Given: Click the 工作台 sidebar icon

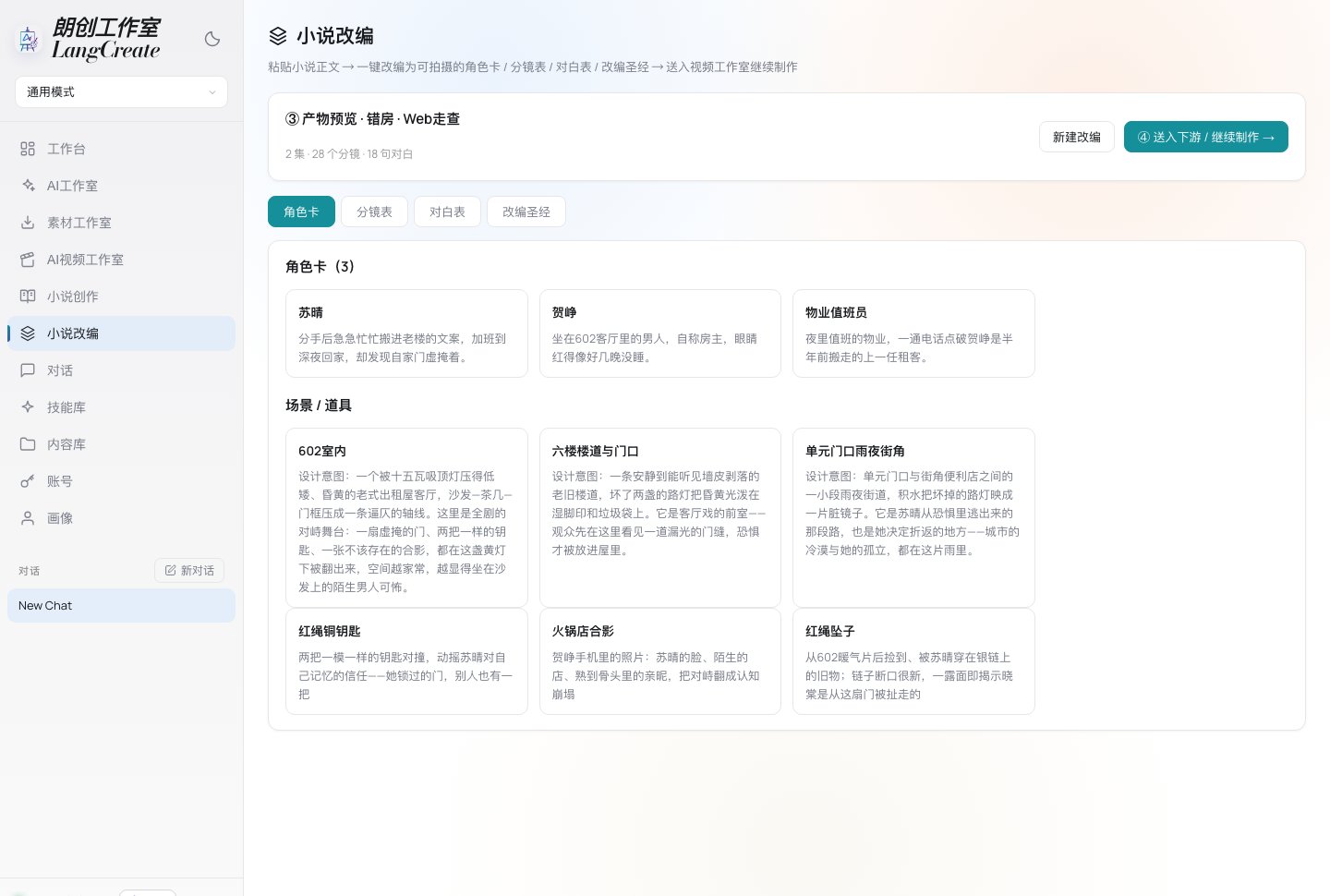Looking at the screenshot, I should click(28, 149).
